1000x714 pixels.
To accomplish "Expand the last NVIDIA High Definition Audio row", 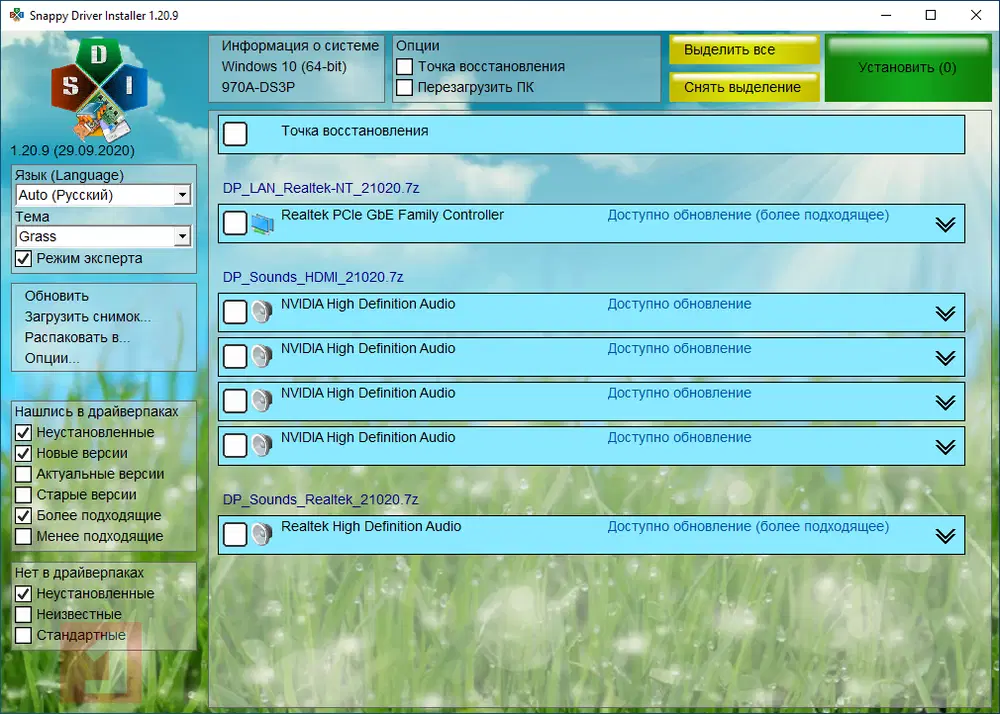I will tap(945, 446).
